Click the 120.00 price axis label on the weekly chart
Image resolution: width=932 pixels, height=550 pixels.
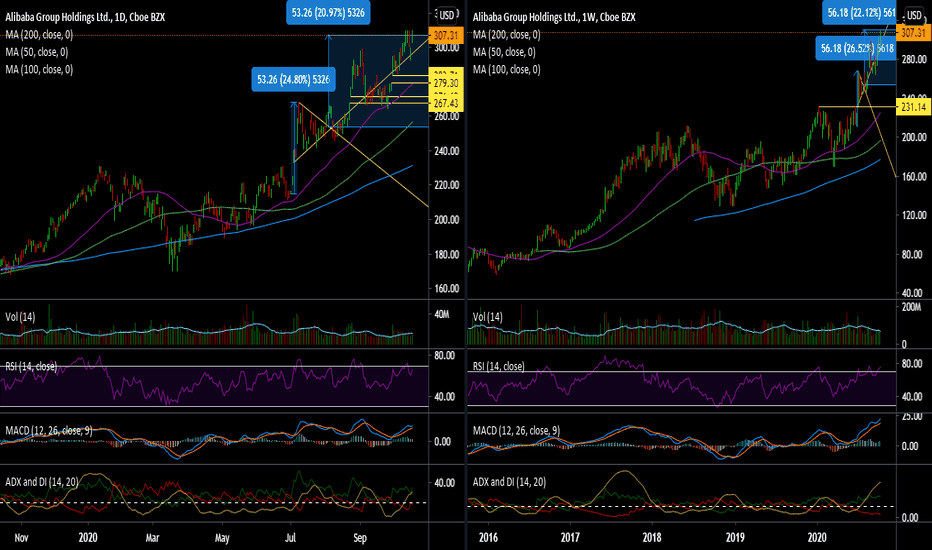click(914, 215)
